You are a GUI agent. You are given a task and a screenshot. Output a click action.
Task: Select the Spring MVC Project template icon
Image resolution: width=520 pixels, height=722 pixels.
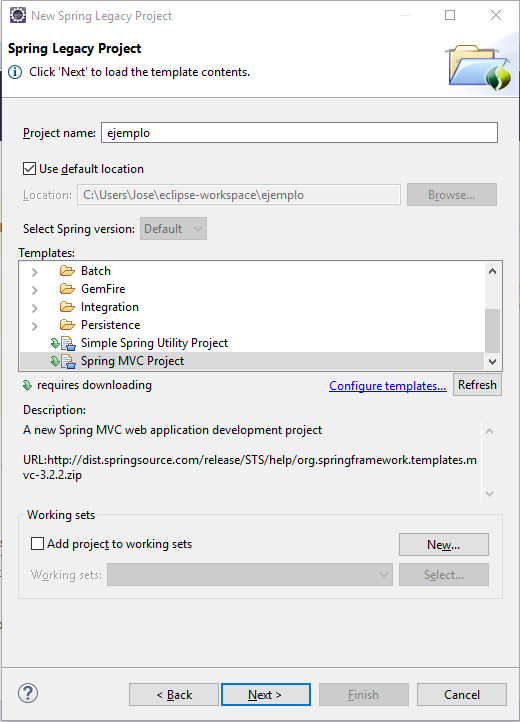tap(63, 361)
